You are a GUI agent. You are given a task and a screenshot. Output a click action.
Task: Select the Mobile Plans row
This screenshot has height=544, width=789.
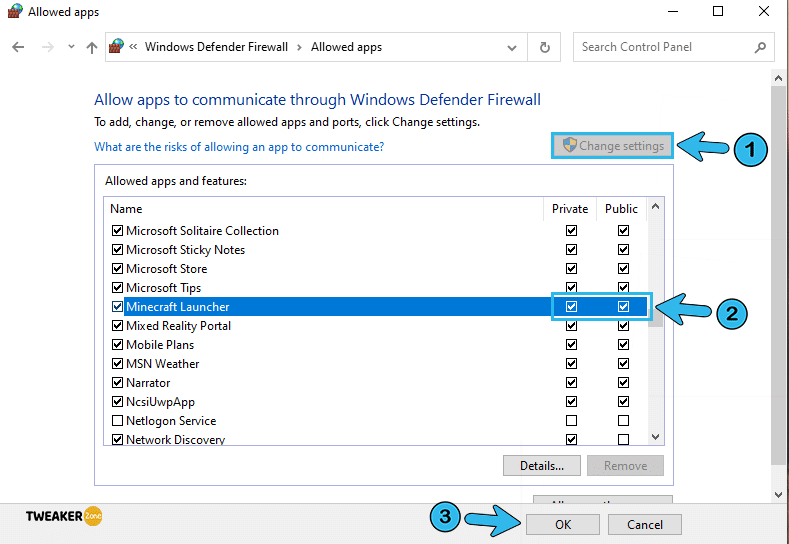pos(376,345)
